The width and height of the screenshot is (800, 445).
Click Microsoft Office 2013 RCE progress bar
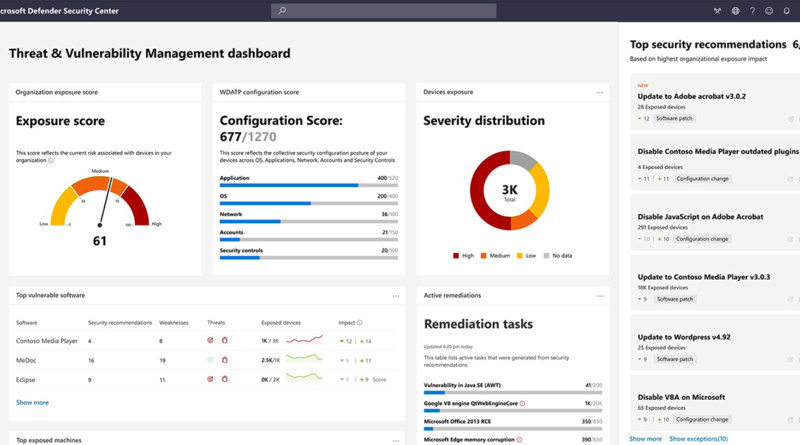point(513,429)
